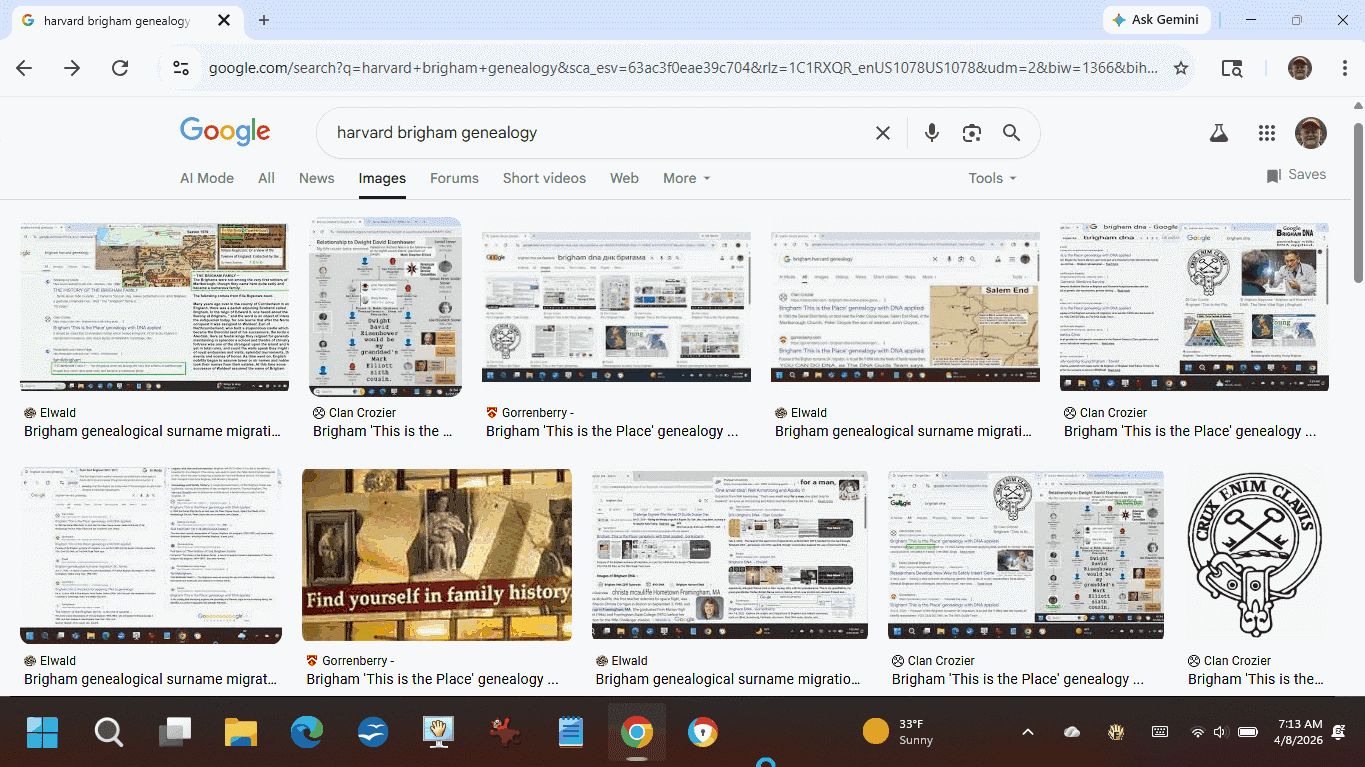
Task: Open File Explorer from the taskbar
Action: pyautogui.click(x=241, y=733)
